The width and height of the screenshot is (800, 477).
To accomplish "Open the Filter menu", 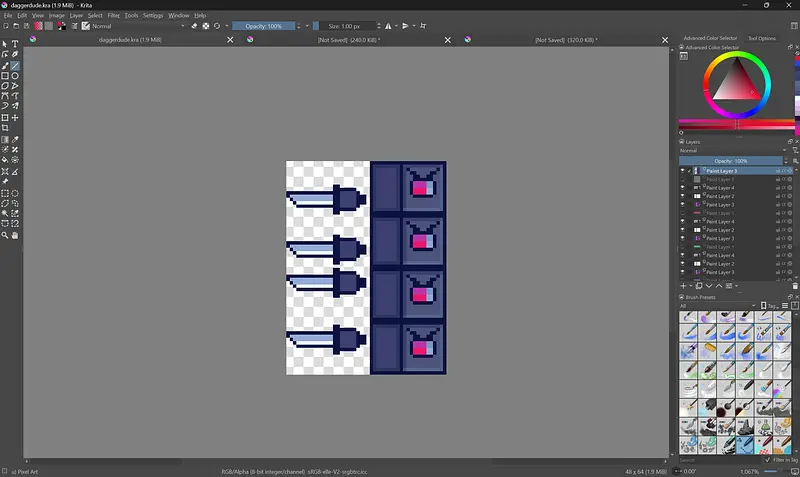I will tap(113, 16).
